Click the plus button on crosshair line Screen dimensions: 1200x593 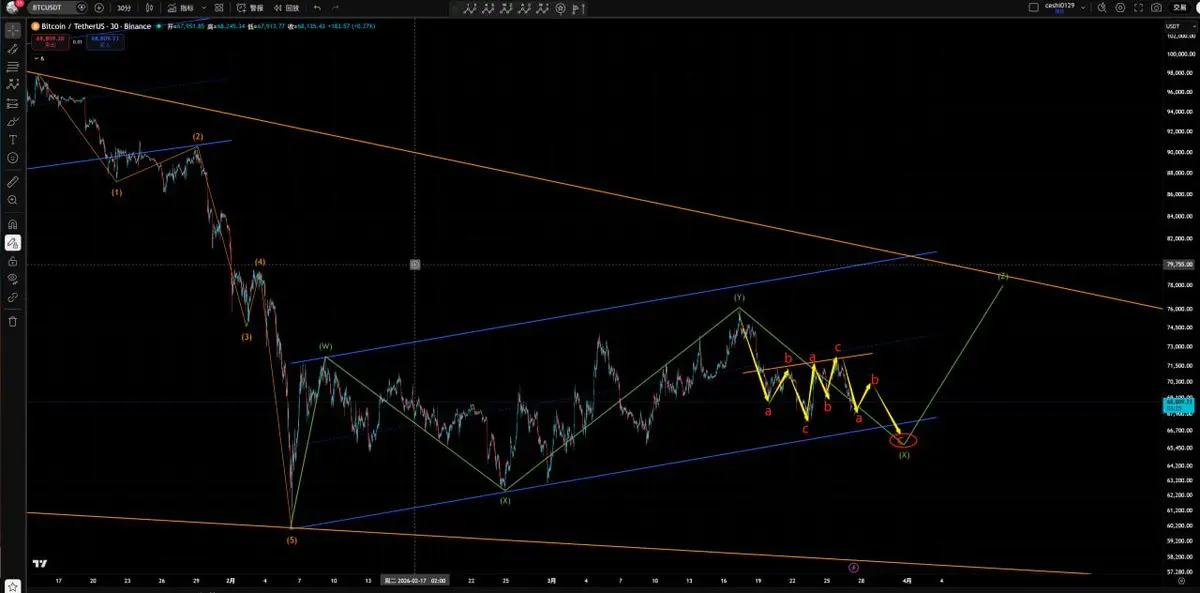(415, 265)
